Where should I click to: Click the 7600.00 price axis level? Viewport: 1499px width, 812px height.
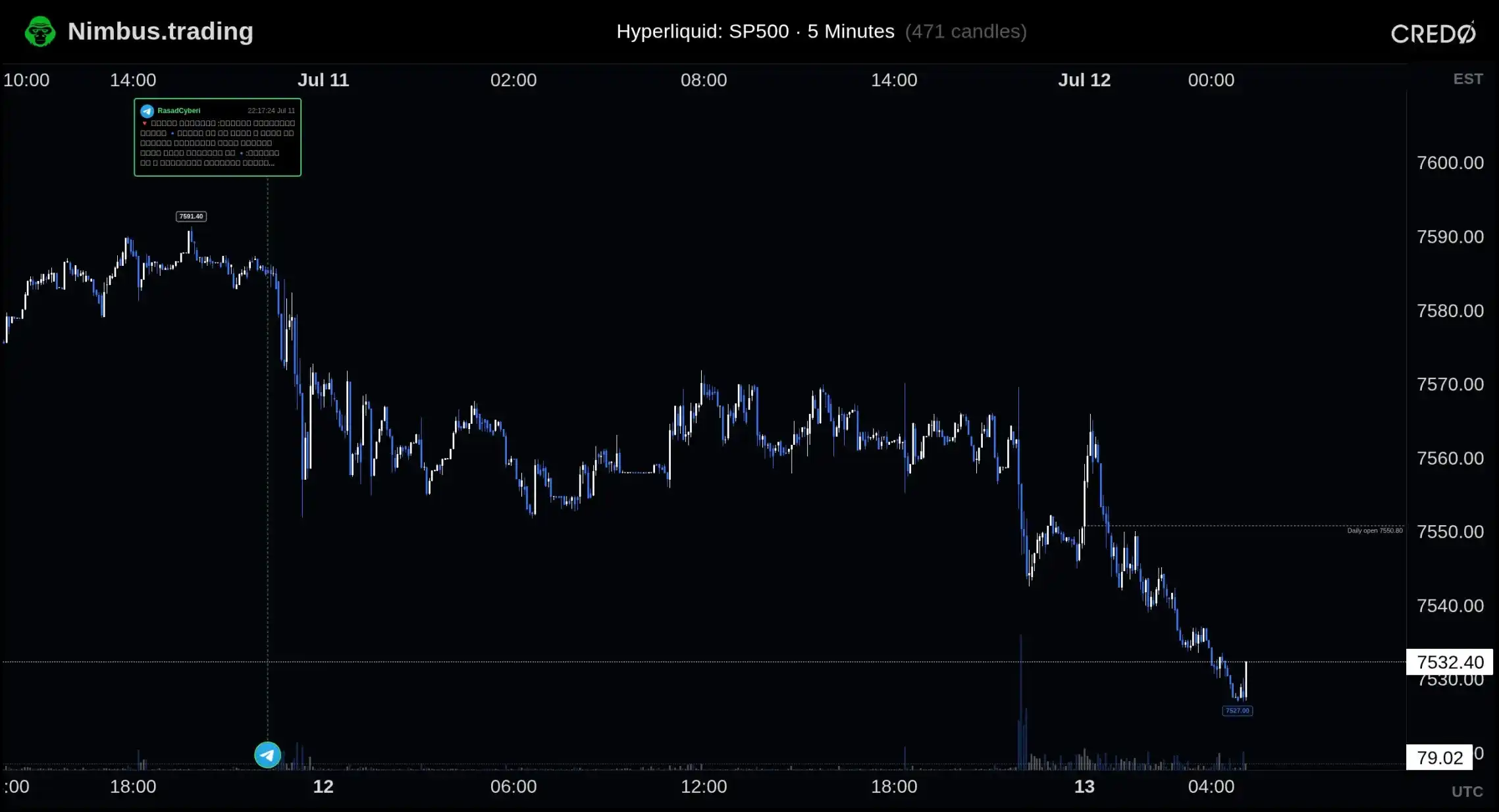tap(1450, 163)
